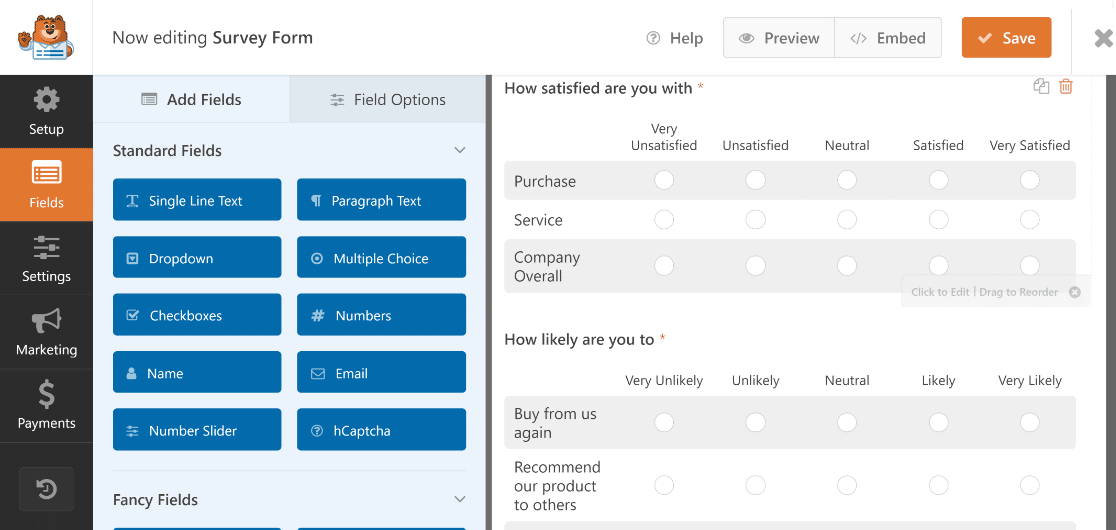
Task: Add a Numbers field
Action: [381, 314]
